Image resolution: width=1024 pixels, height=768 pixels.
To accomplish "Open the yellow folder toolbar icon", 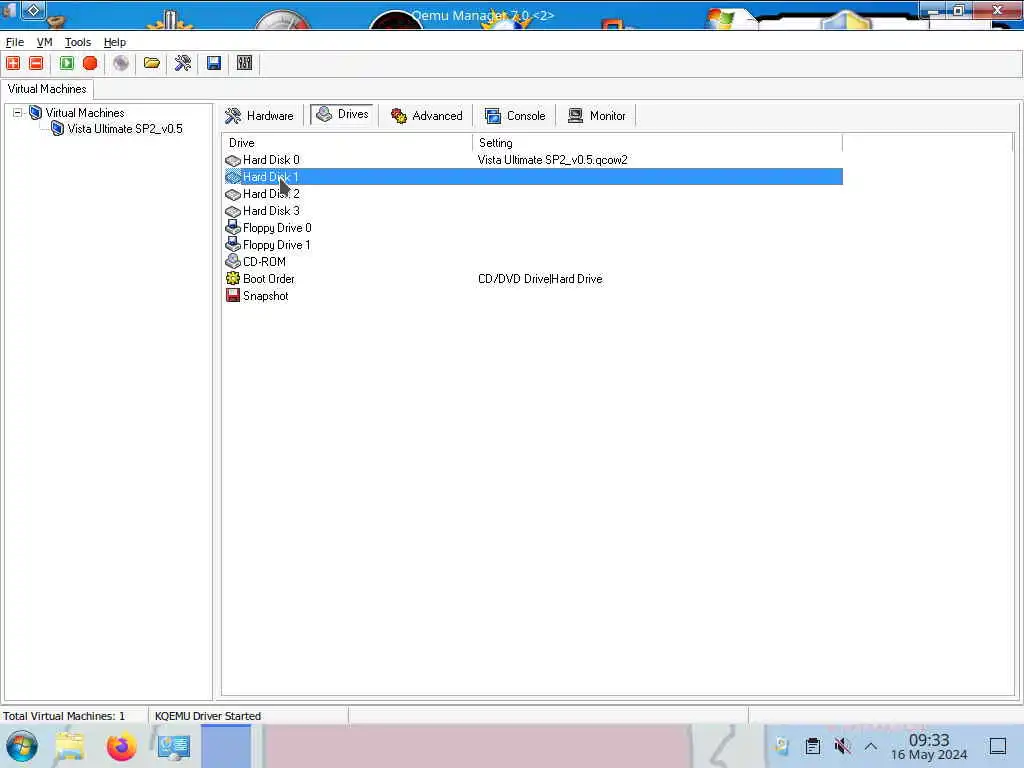I will click(x=152, y=63).
